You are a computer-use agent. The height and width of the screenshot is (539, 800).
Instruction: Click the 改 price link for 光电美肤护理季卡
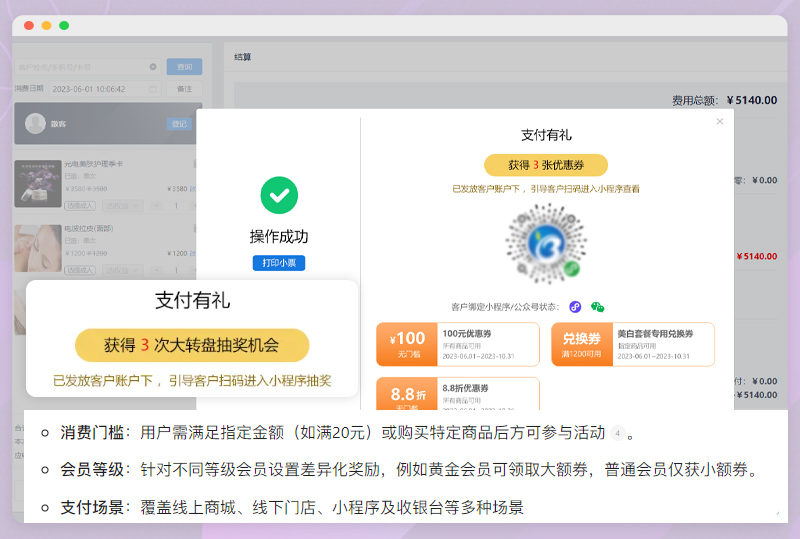193,189
